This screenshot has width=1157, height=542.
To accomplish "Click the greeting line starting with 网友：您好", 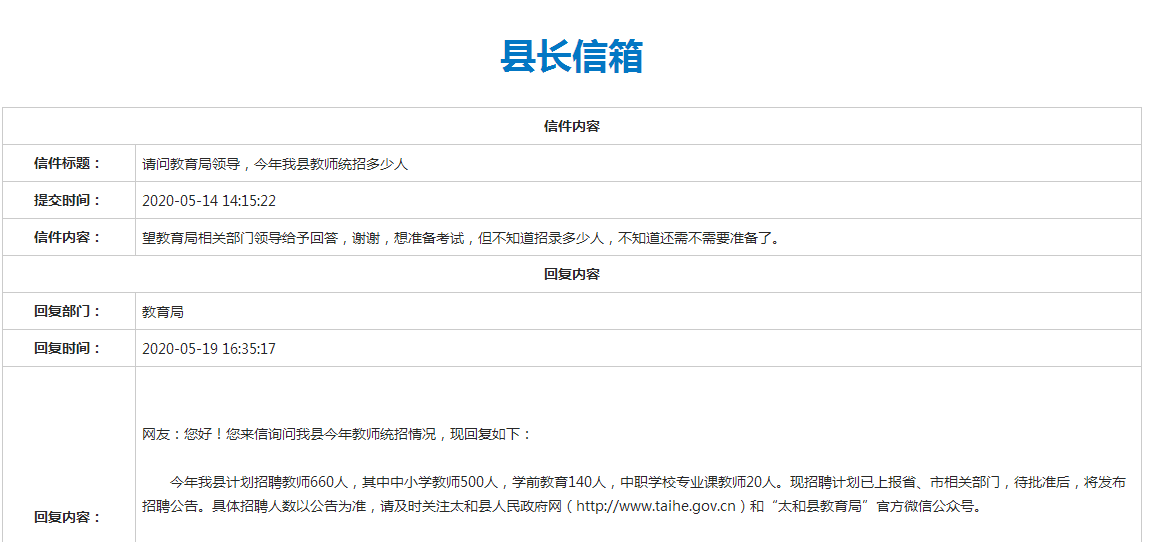I will point(337,434).
